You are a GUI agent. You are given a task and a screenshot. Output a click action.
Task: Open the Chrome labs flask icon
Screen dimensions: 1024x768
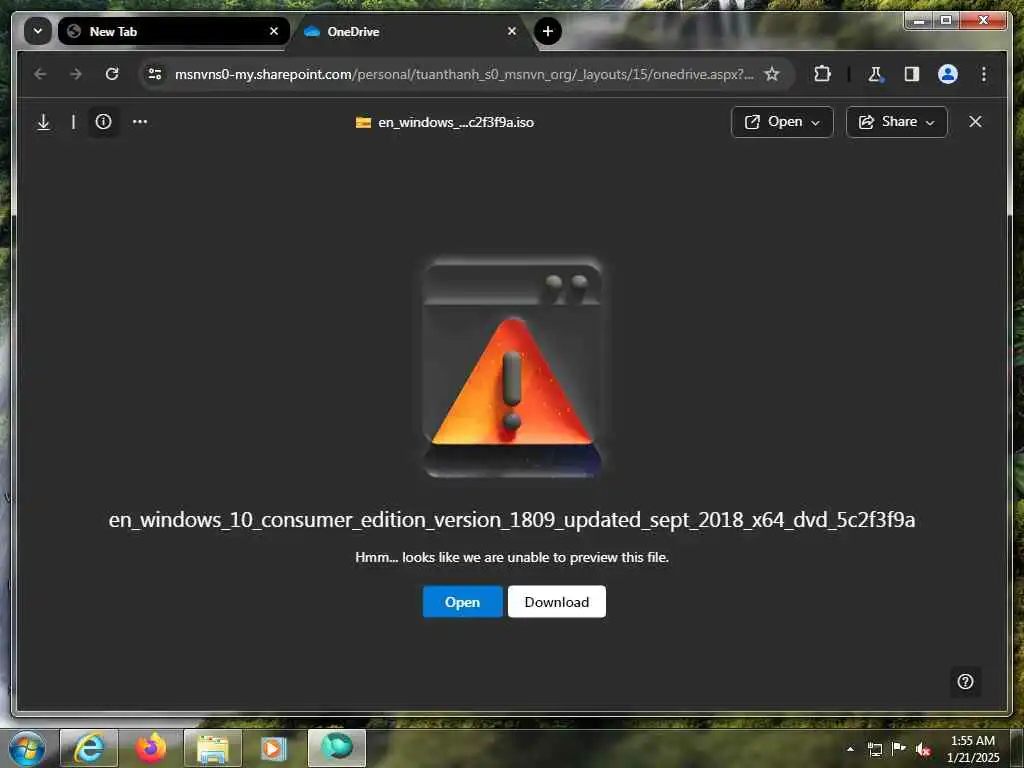coord(875,74)
